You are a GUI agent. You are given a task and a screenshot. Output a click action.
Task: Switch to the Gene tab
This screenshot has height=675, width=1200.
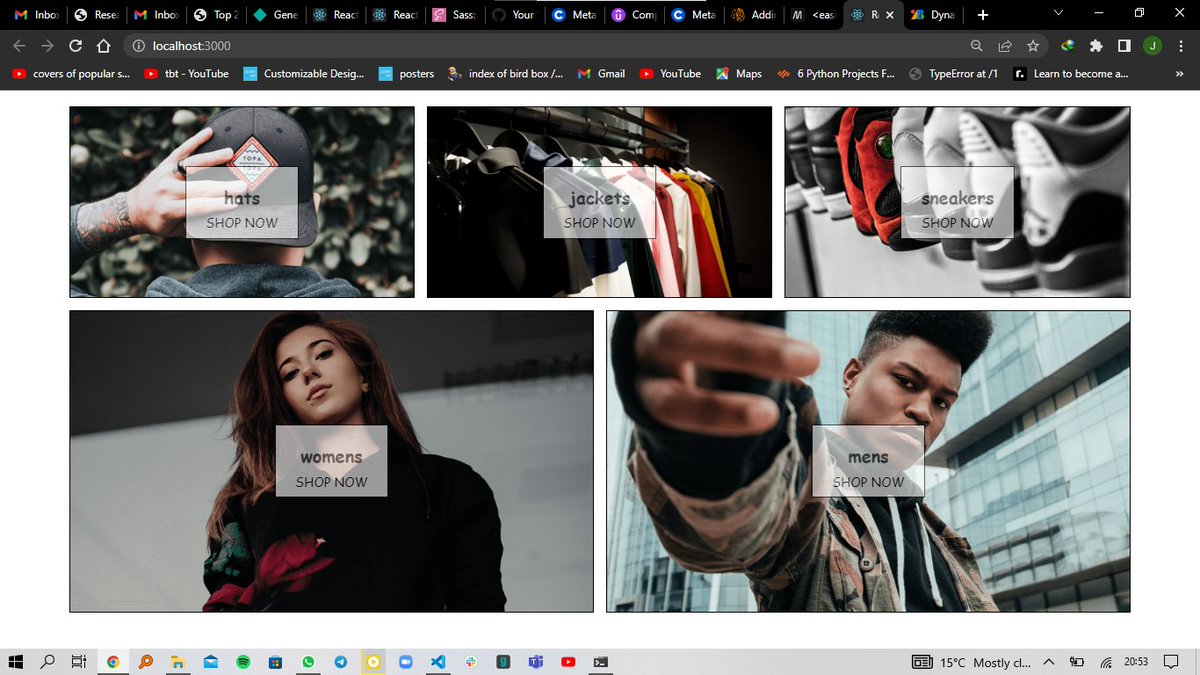(275, 15)
